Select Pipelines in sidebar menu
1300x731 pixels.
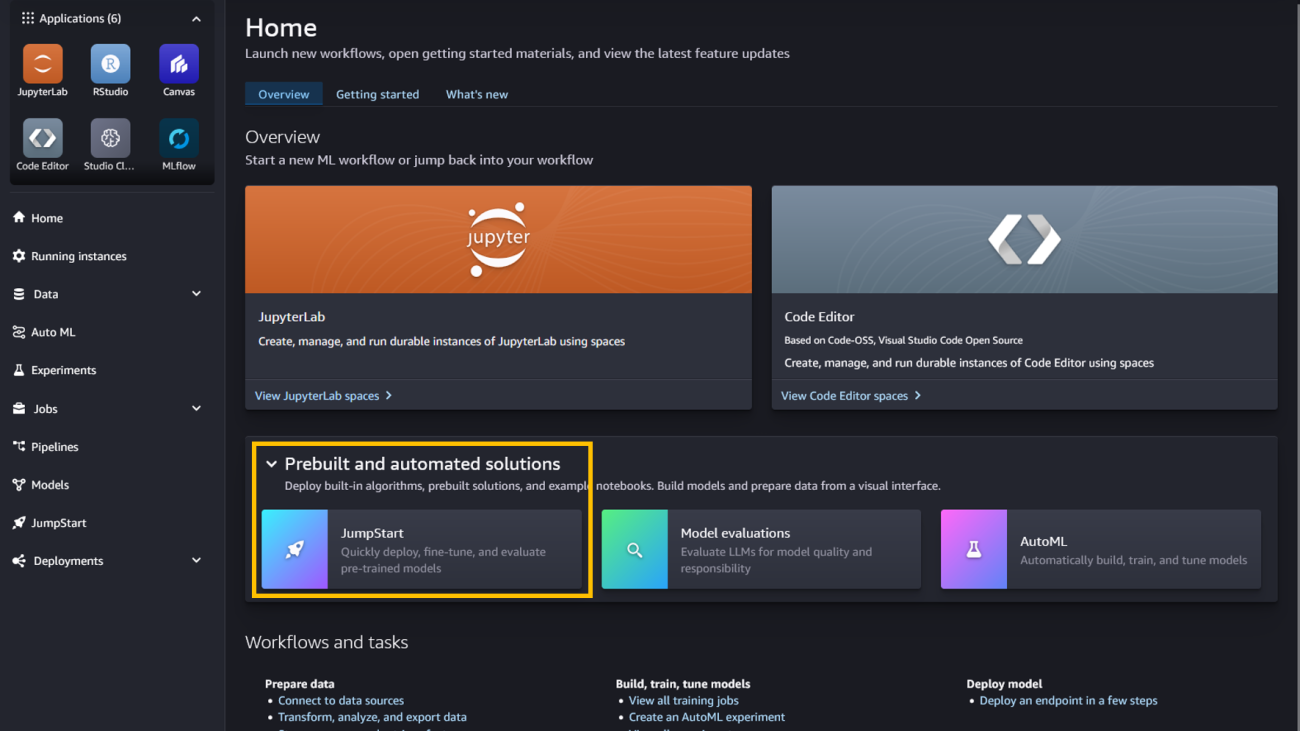54,447
